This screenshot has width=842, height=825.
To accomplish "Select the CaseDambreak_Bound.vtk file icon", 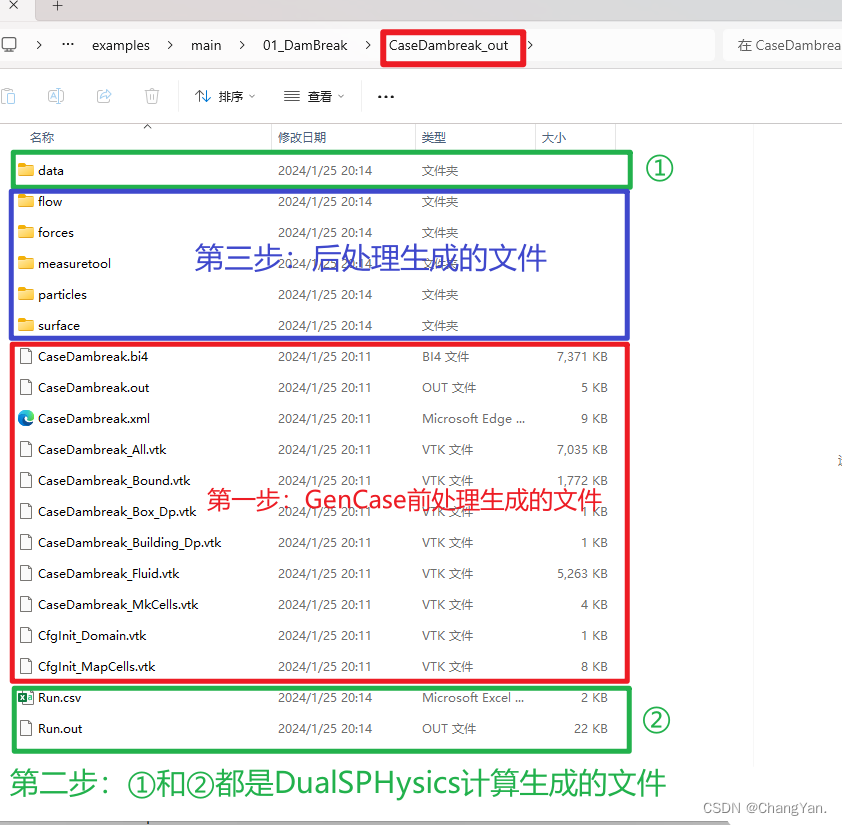I will 26,480.
